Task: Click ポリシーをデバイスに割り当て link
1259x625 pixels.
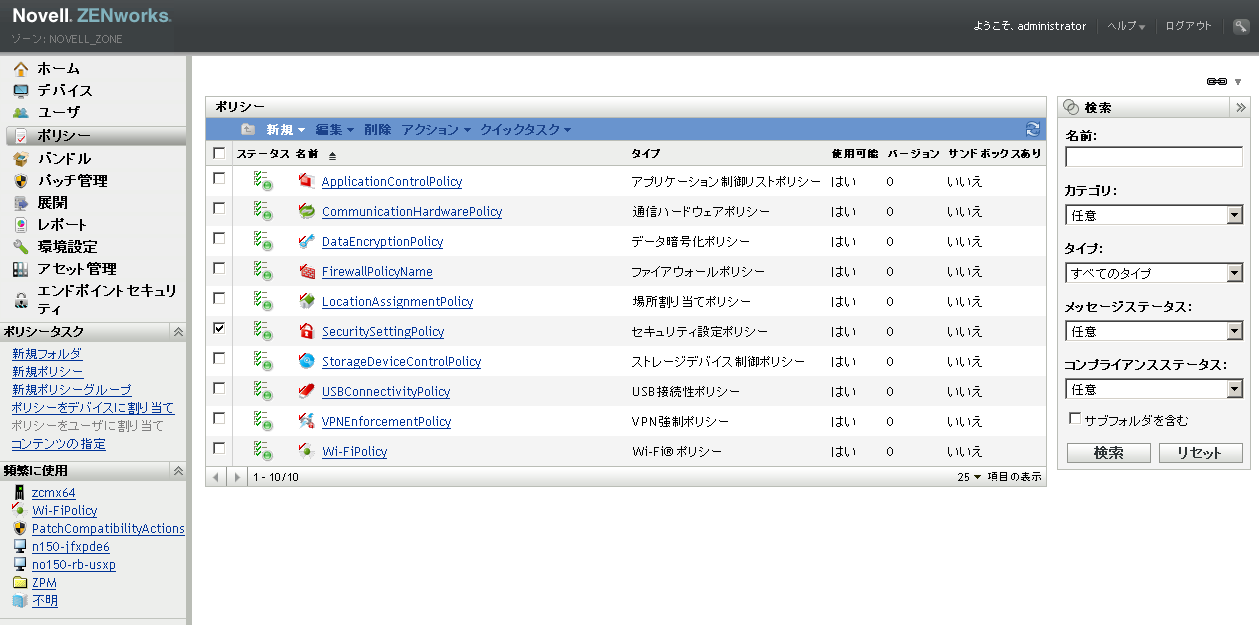Action: pyautogui.click(x=93, y=408)
